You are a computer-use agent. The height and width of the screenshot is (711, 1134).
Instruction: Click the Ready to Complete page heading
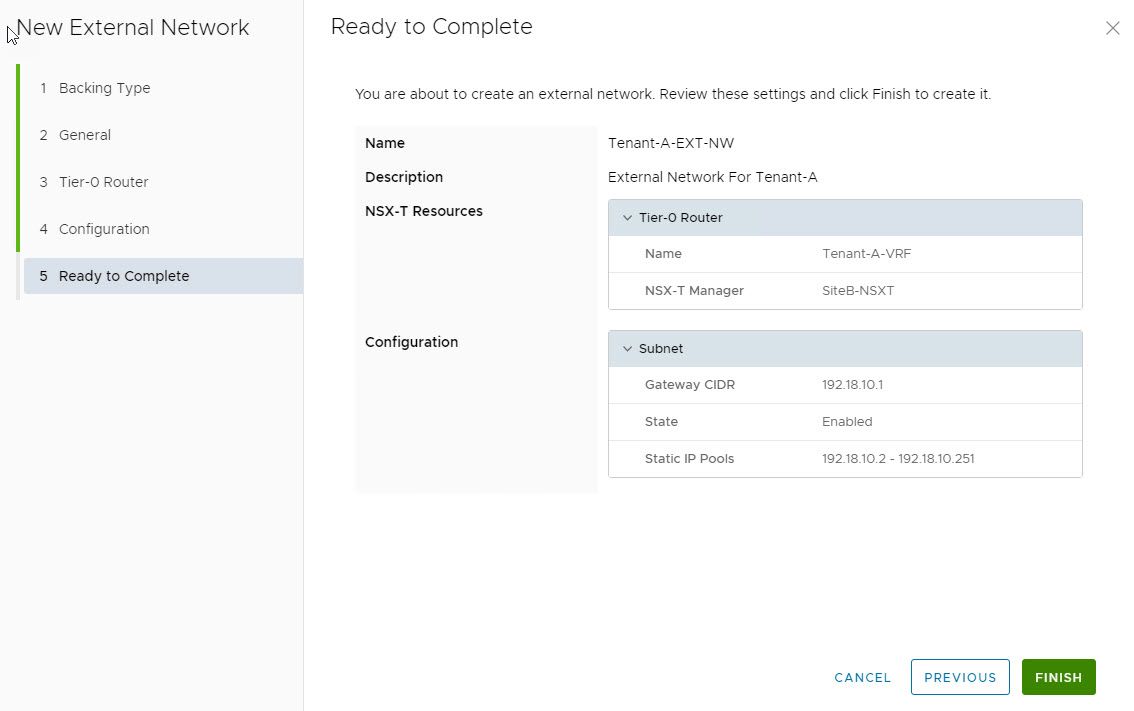point(431,27)
